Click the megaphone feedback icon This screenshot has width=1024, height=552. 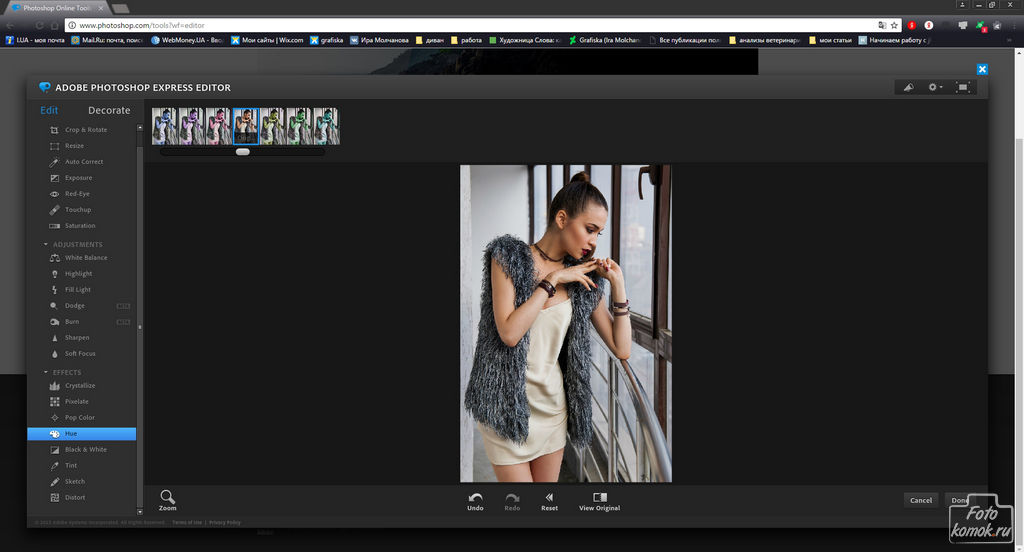pyautogui.click(x=908, y=87)
